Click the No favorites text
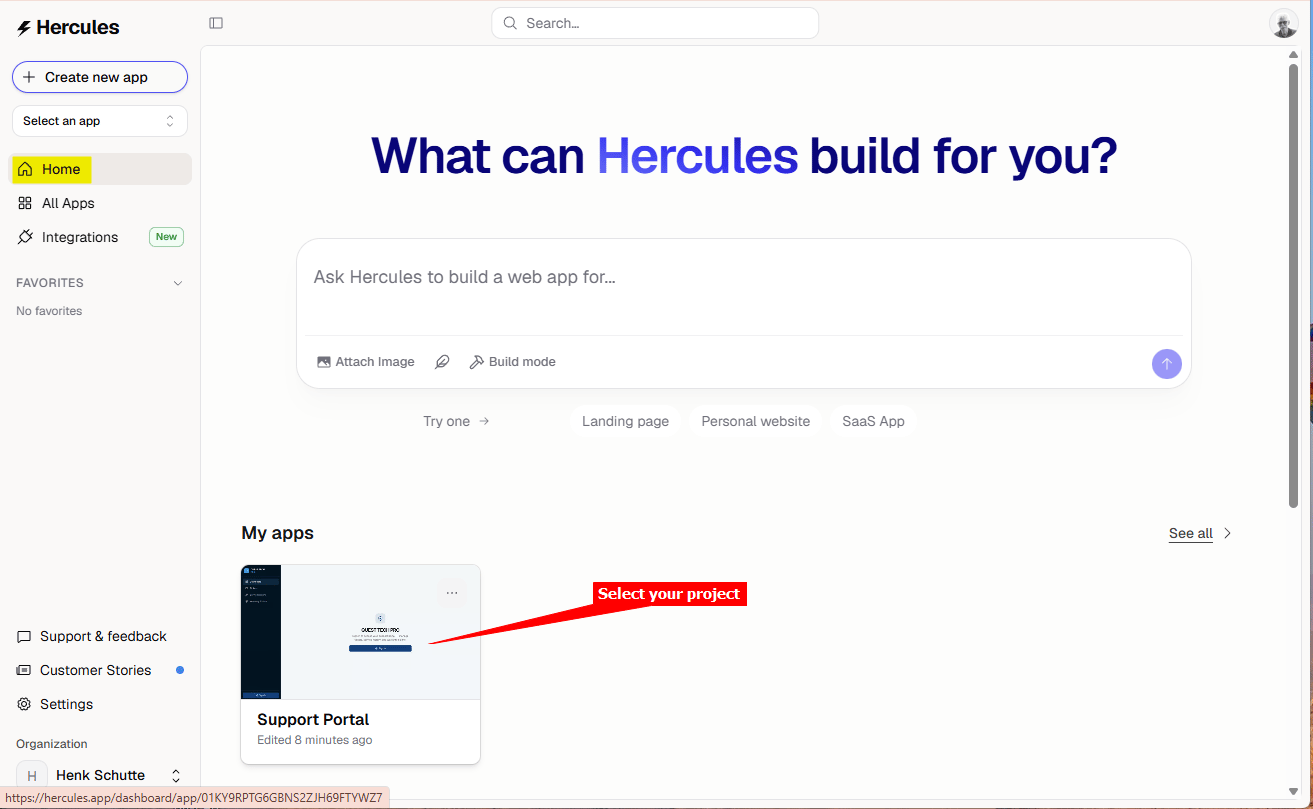1313x809 pixels. 49,311
